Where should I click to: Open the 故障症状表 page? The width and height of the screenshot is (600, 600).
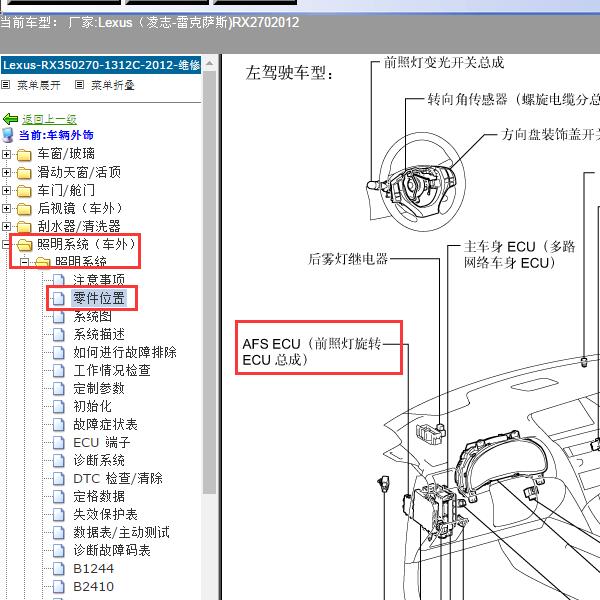(105, 424)
